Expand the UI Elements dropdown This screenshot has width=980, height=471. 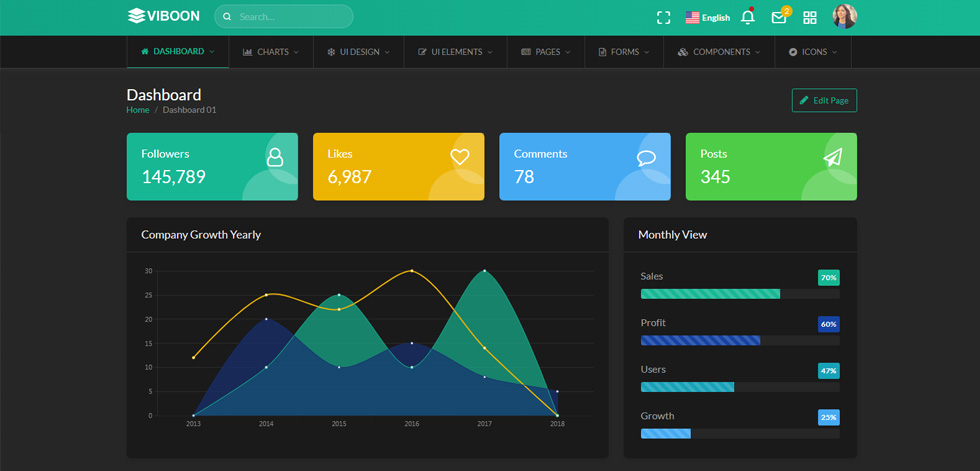coord(456,52)
